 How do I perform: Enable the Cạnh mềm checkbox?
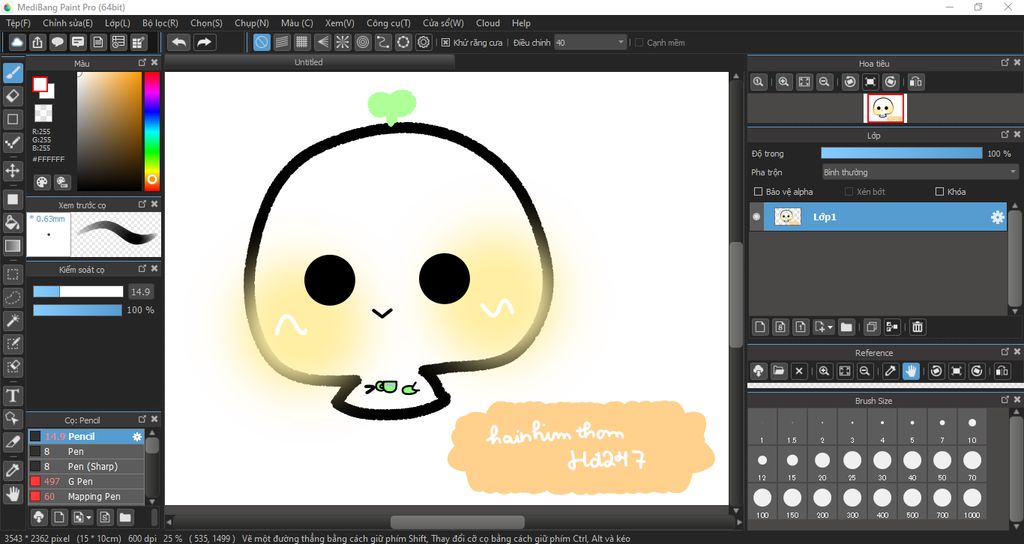[639, 42]
